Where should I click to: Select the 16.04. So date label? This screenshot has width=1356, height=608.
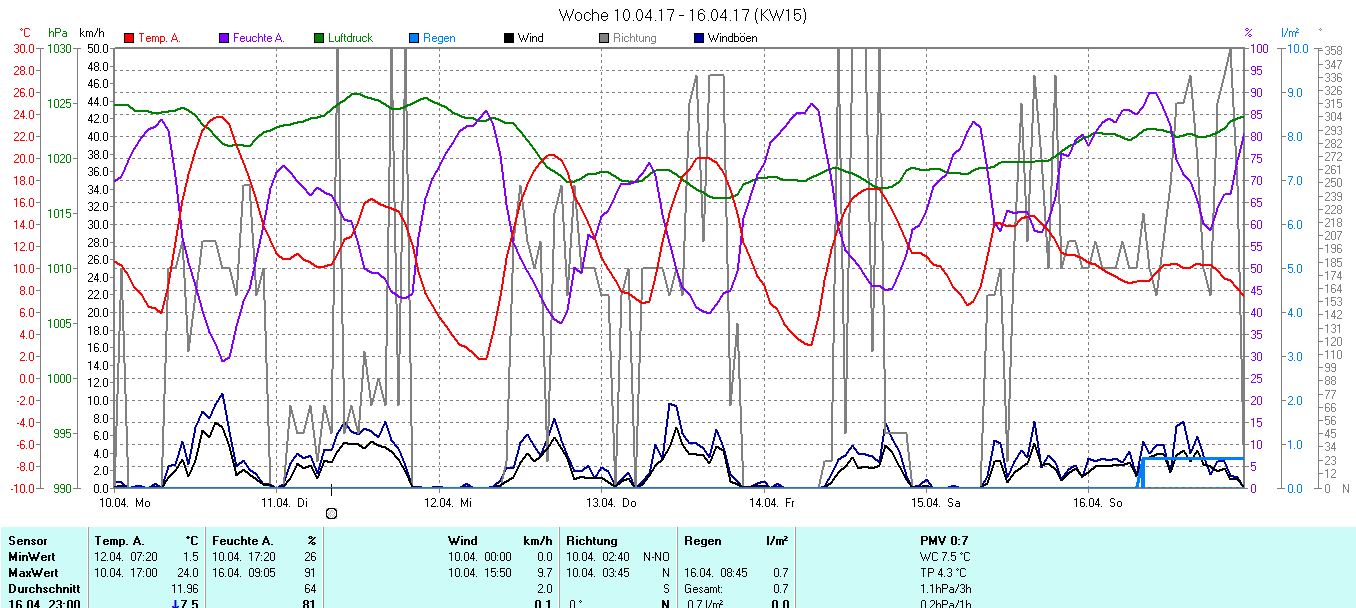1096,502
